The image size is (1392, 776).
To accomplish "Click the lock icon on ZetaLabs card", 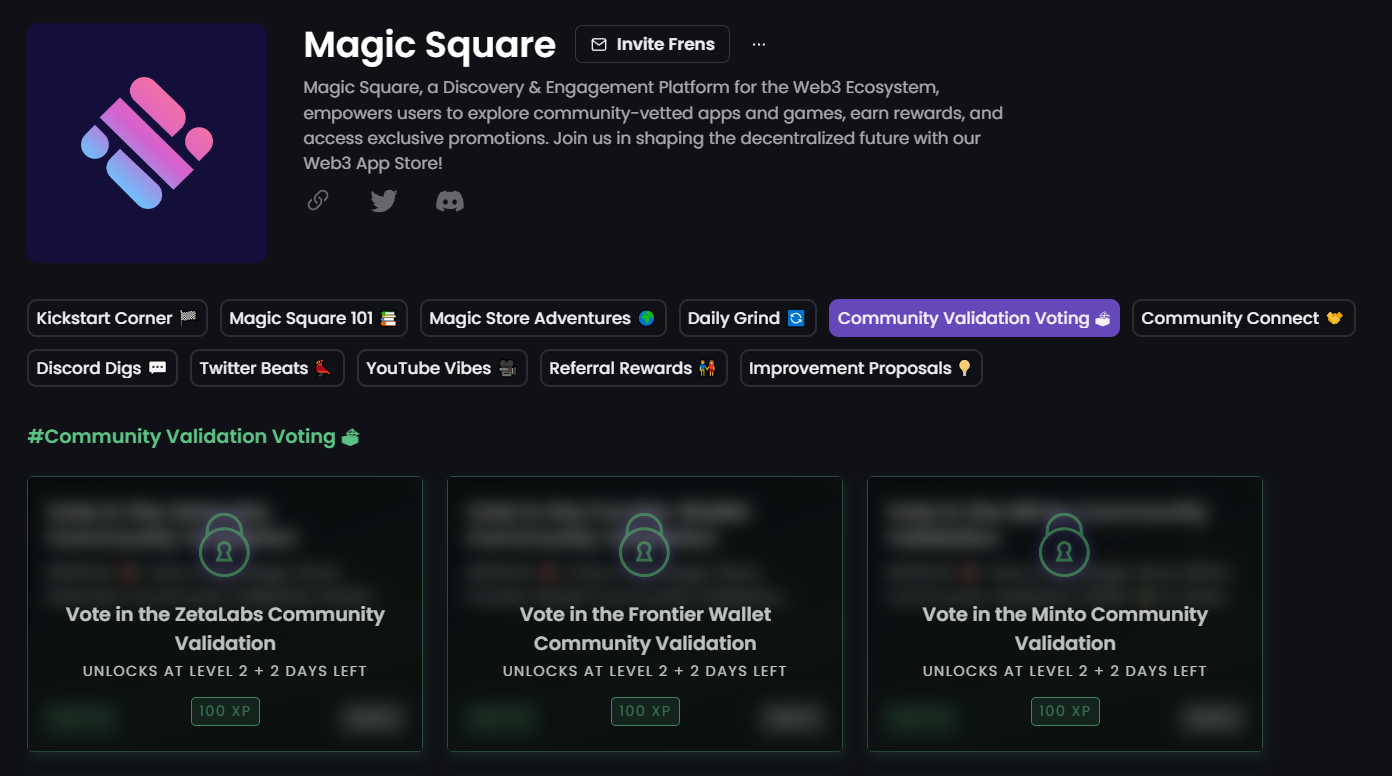I will point(225,545).
